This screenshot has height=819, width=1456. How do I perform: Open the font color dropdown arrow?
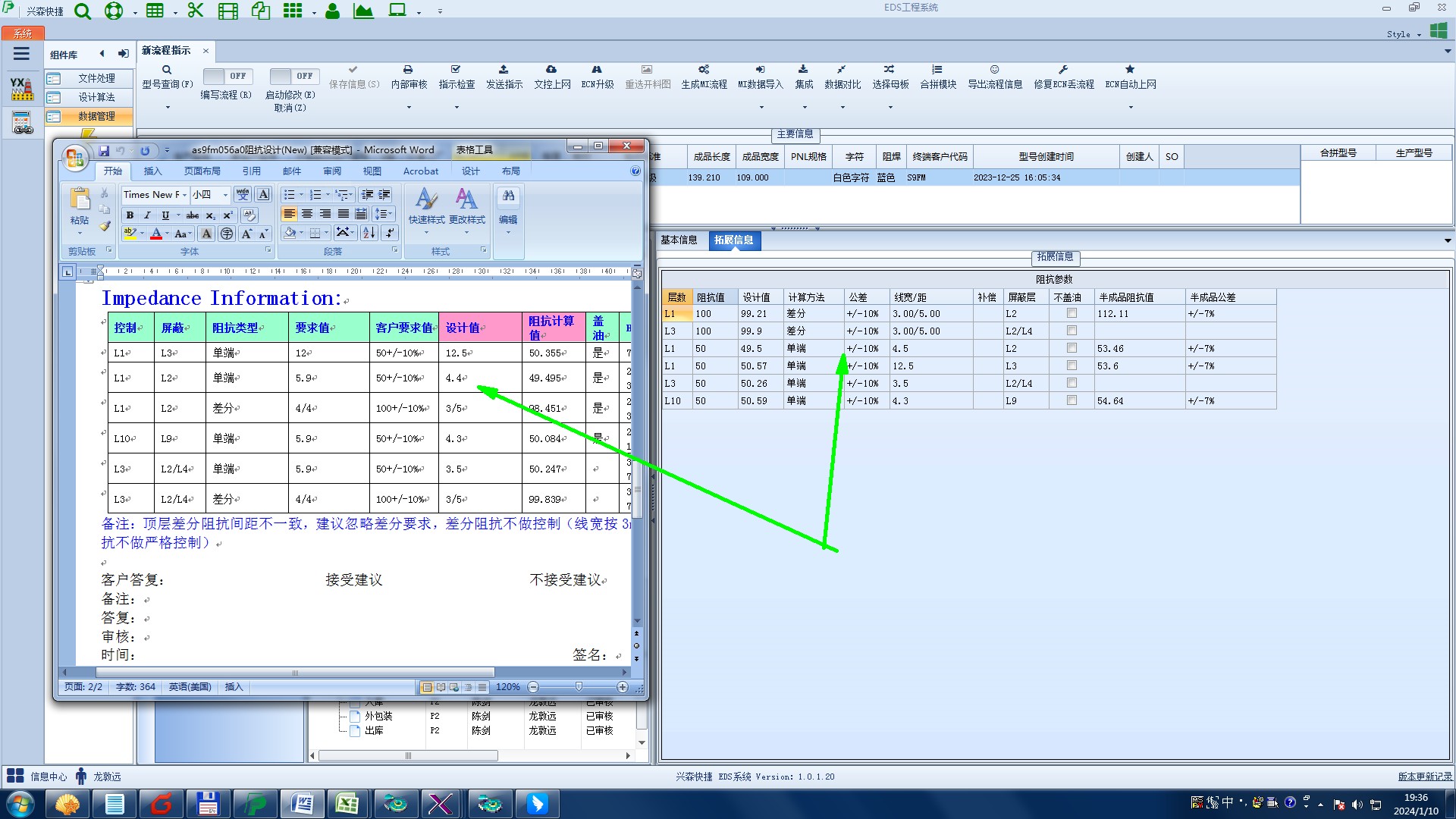168,234
